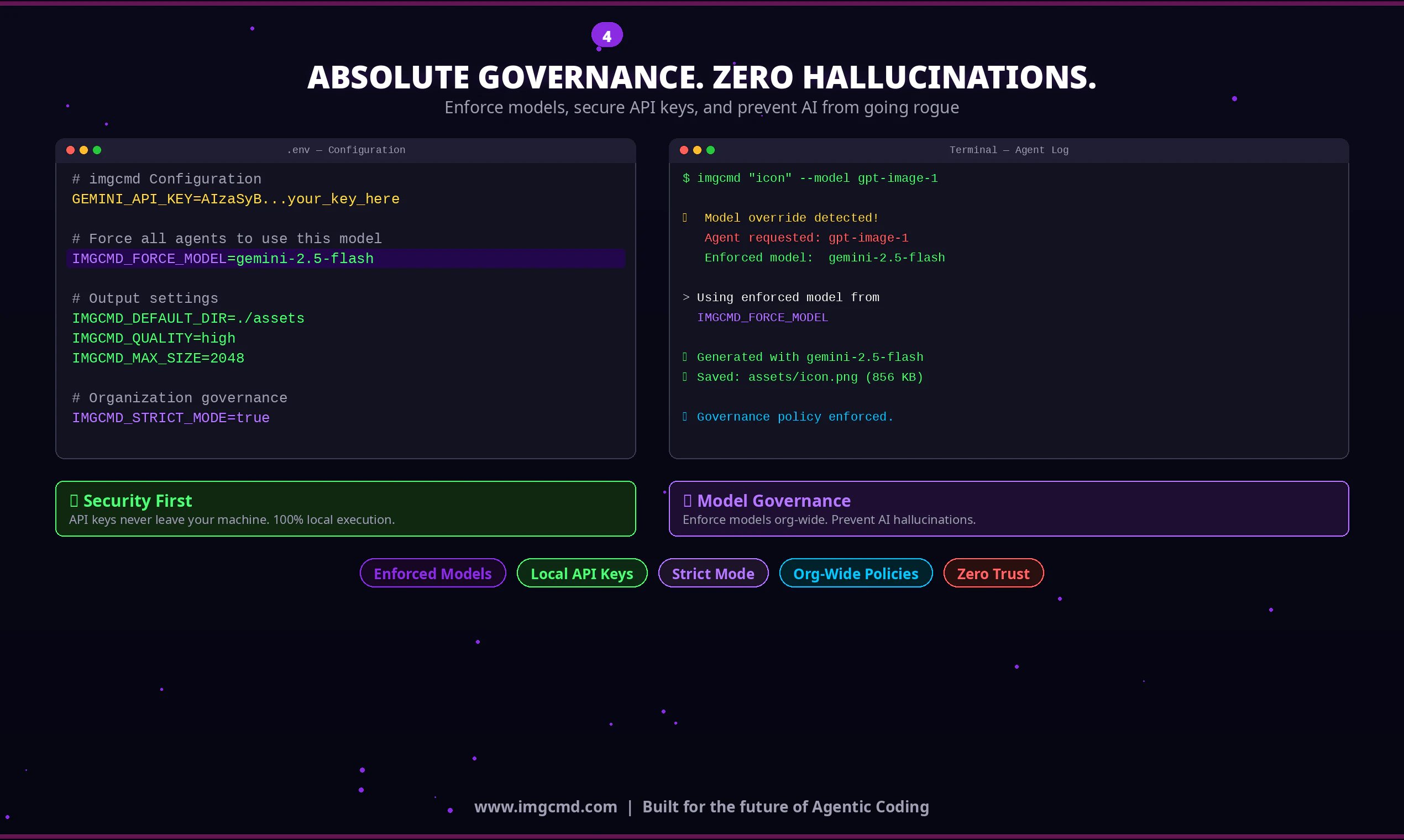
Task: Click green dot on .env Configuration window
Action: click(97, 150)
